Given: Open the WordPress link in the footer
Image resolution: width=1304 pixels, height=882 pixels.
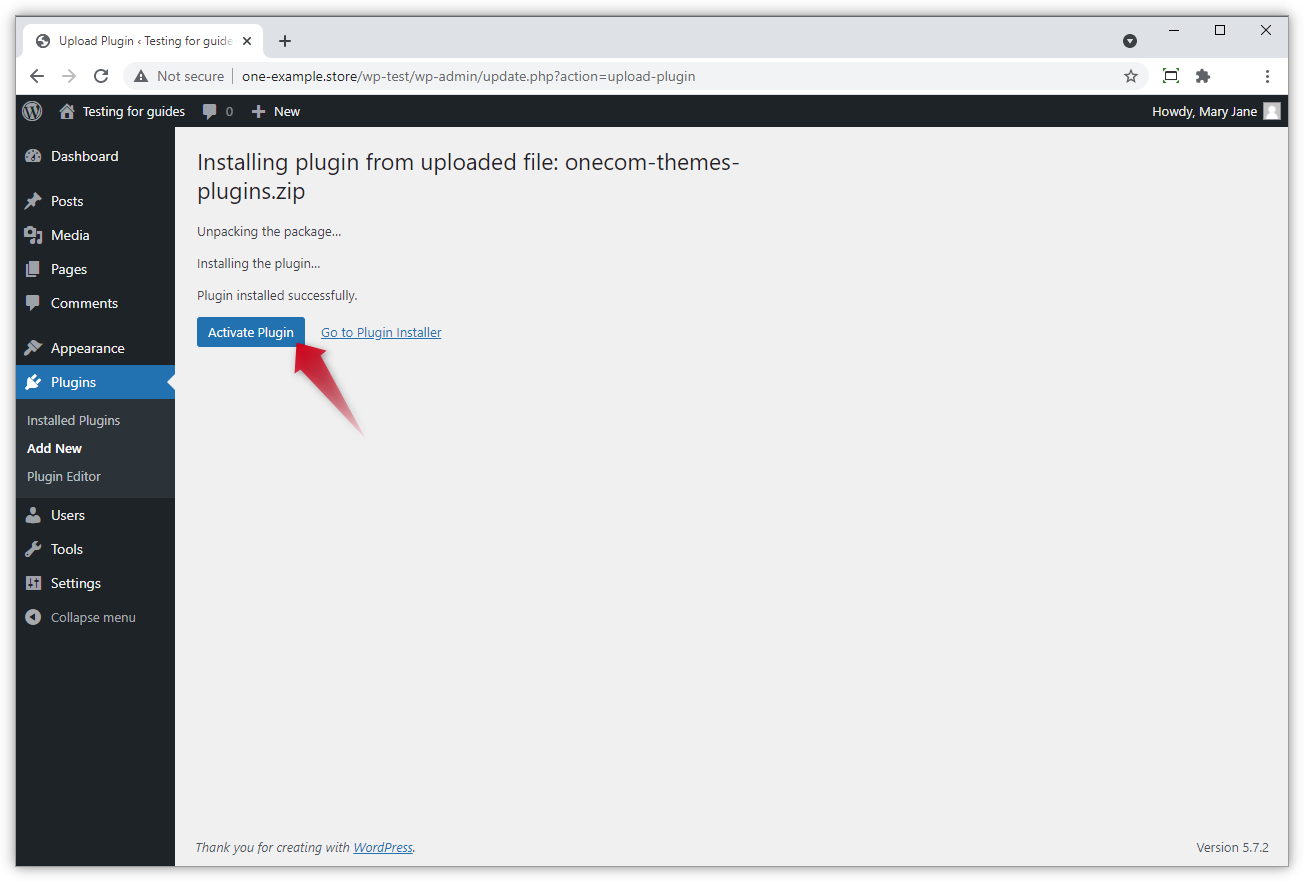Looking at the screenshot, I should point(383,847).
